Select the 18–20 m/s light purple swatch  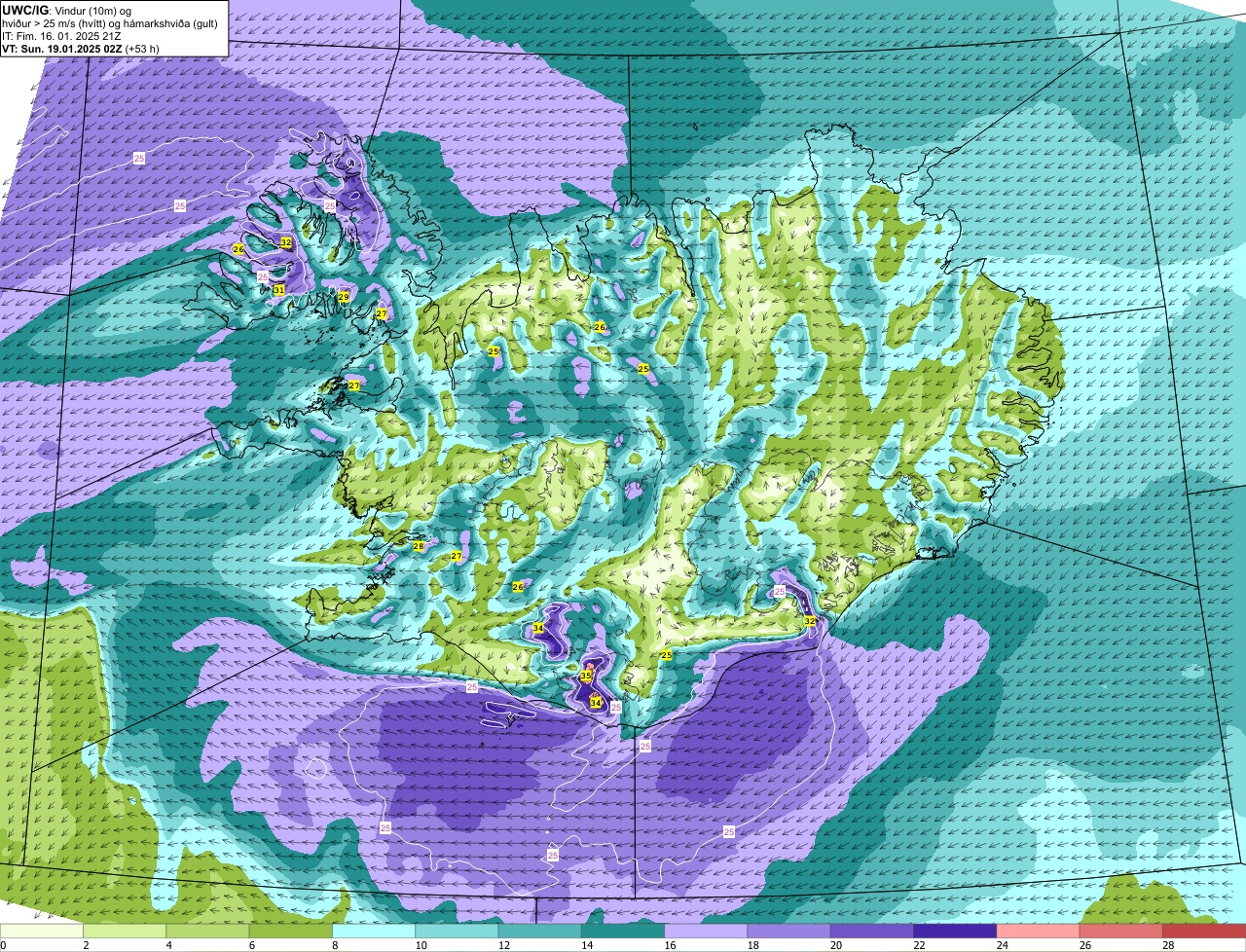pos(789,932)
